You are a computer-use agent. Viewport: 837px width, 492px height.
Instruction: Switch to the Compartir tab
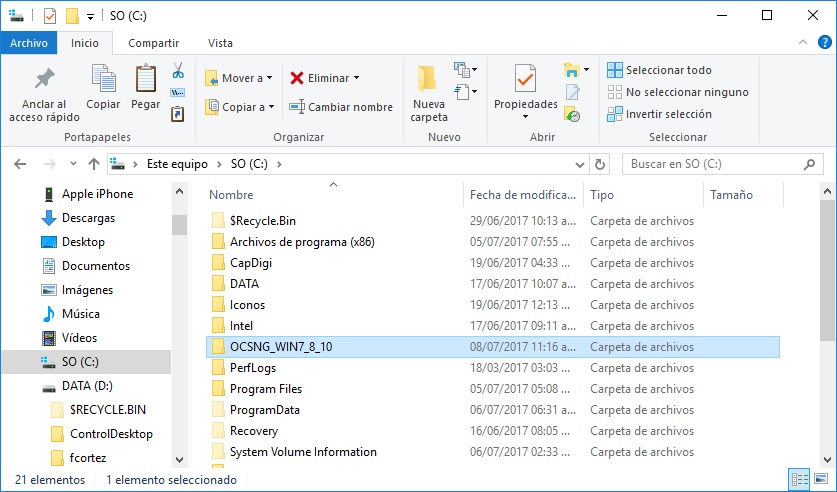[x=154, y=43]
